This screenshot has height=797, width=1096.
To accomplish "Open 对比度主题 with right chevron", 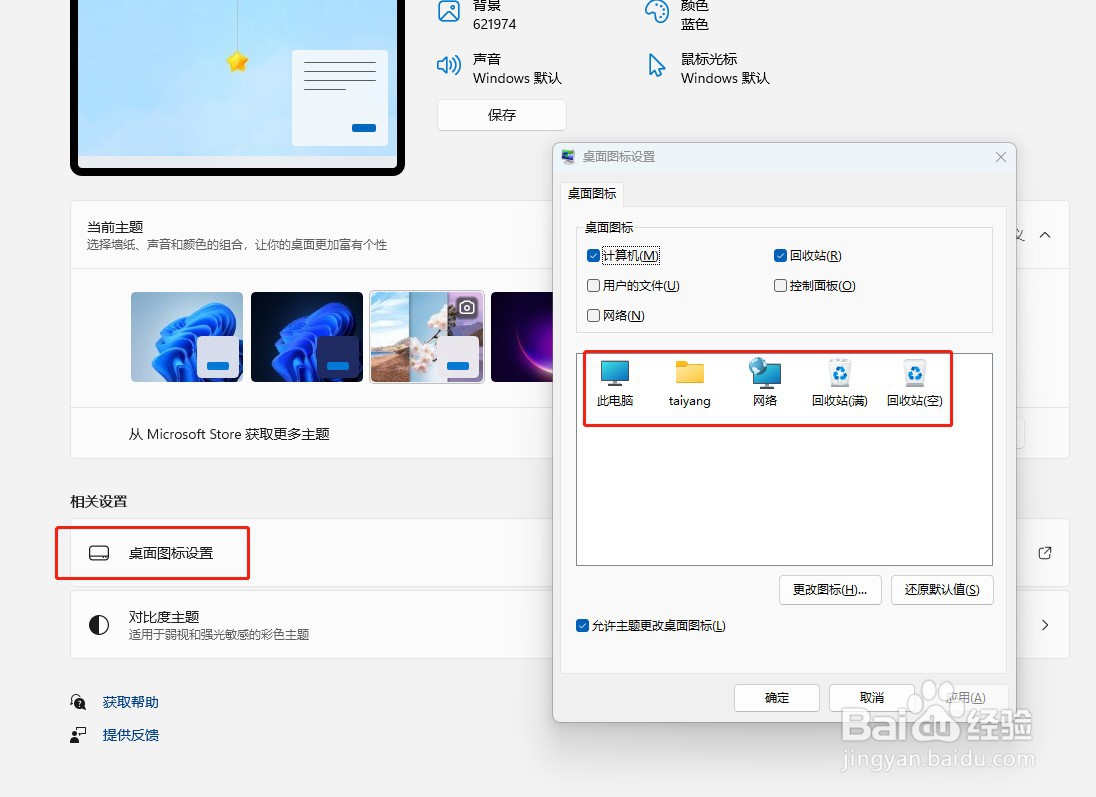I will 1045,625.
